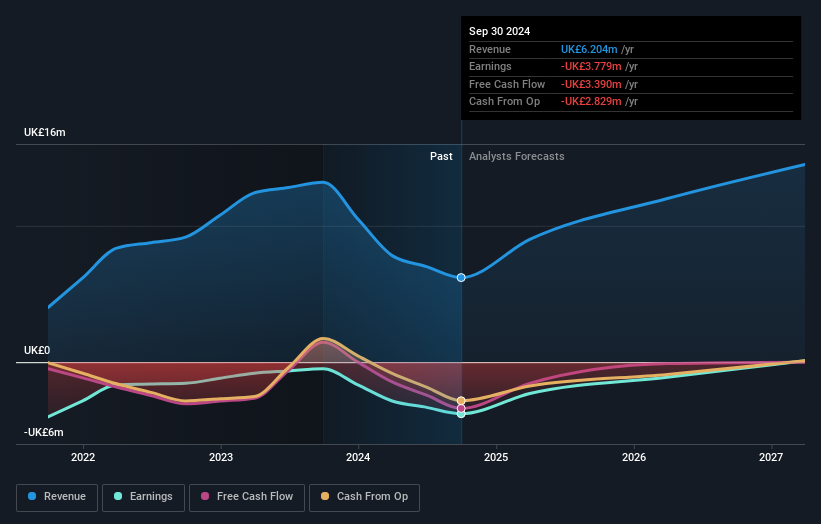Select the 2027 x-axis label
Image resolution: width=821 pixels, height=524 pixels.
tap(771, 457)
